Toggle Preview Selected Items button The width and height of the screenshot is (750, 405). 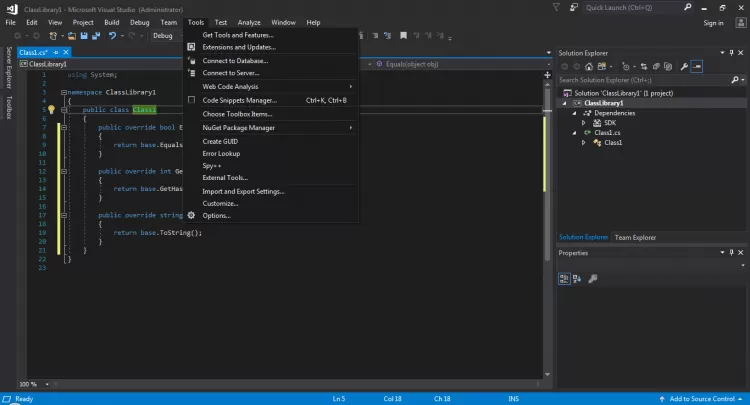tap(697, 66)
